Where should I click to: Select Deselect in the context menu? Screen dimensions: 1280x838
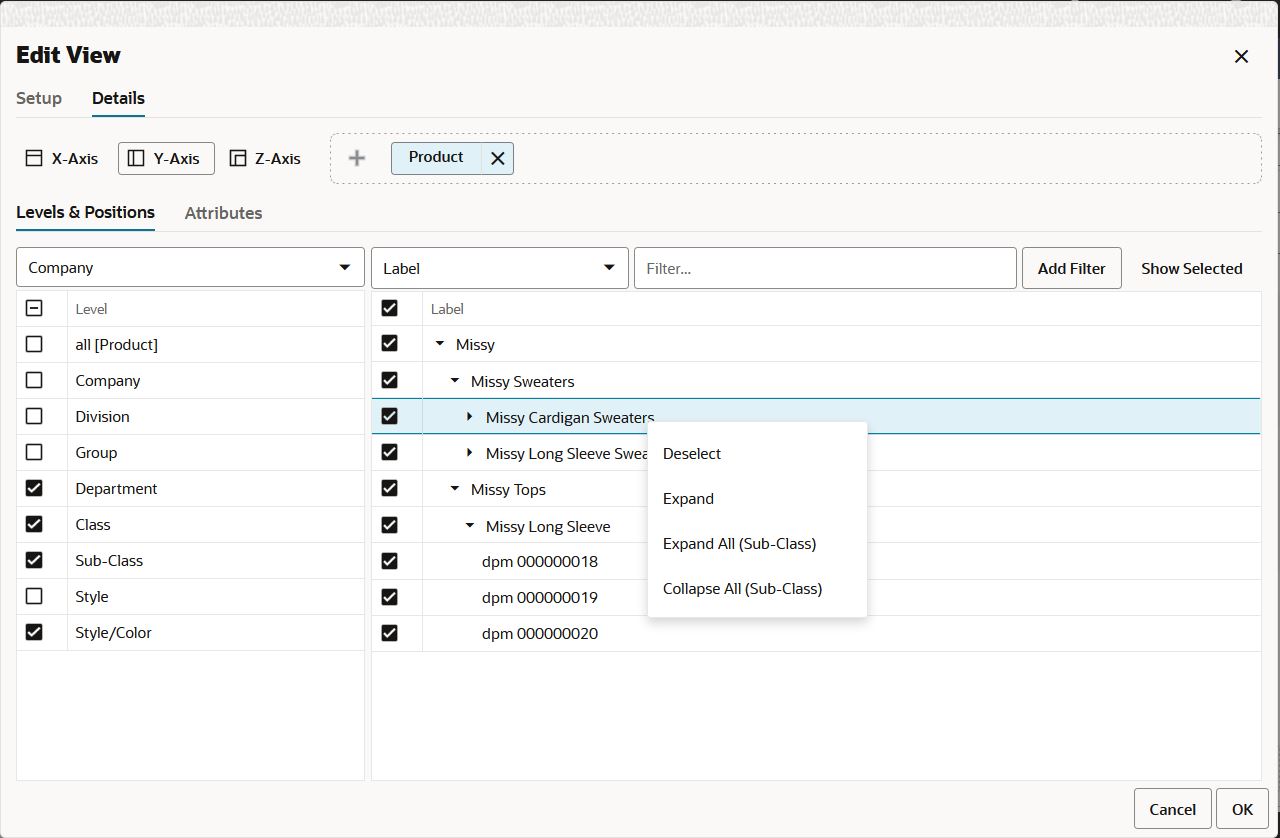pos(692,454)
